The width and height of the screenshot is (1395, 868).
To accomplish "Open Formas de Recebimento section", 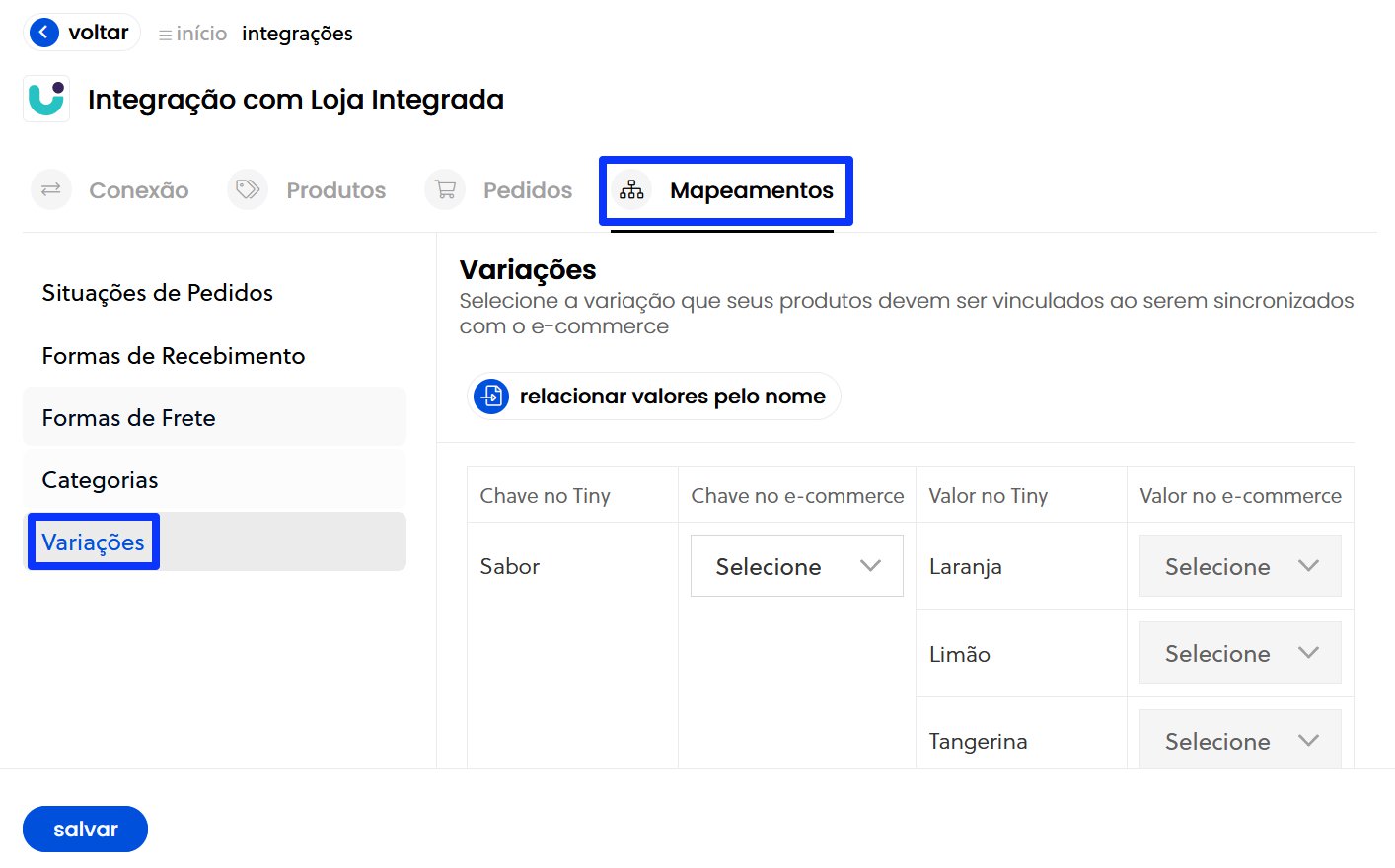I will point(215,356).
